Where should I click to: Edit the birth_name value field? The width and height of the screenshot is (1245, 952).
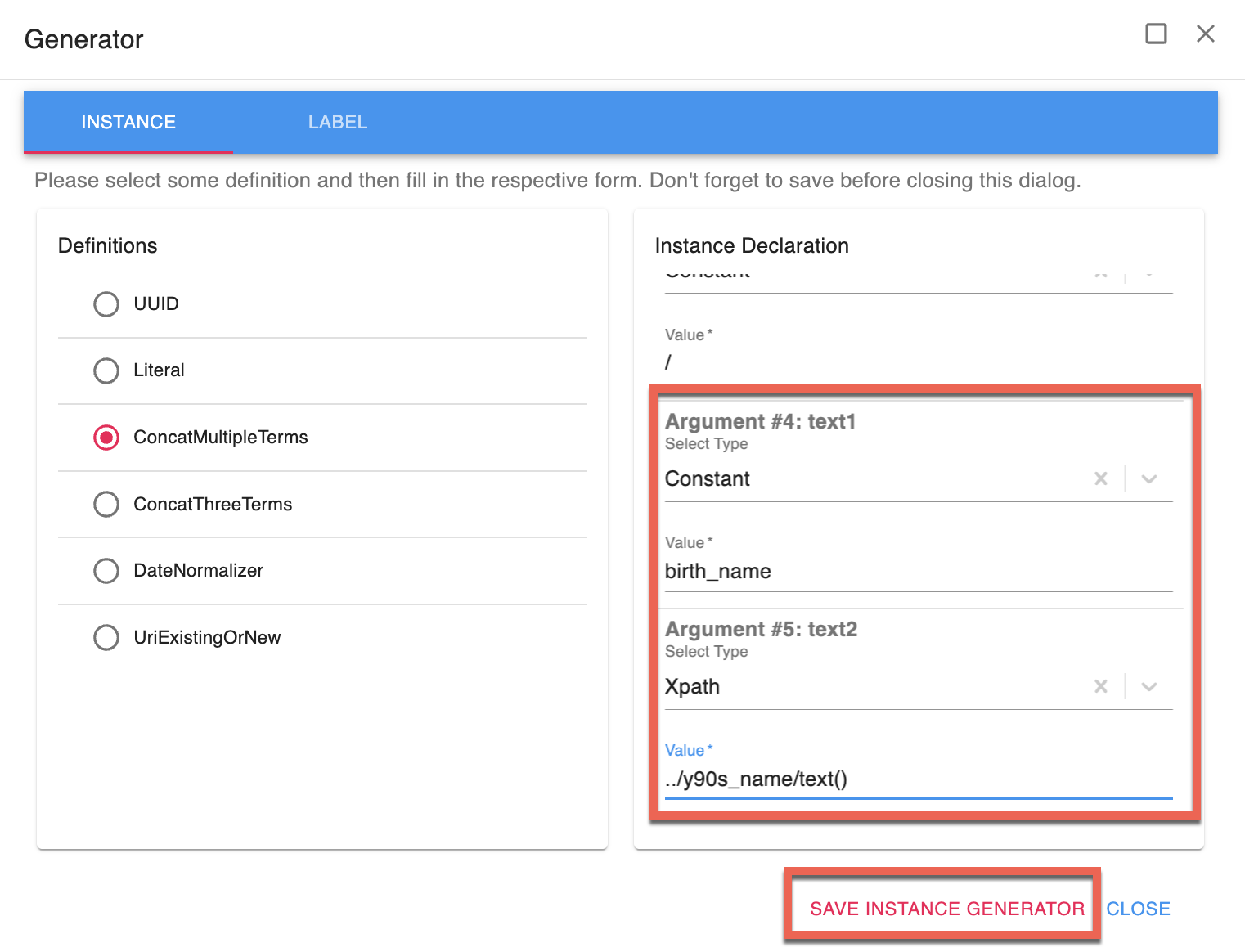(916, 572)
